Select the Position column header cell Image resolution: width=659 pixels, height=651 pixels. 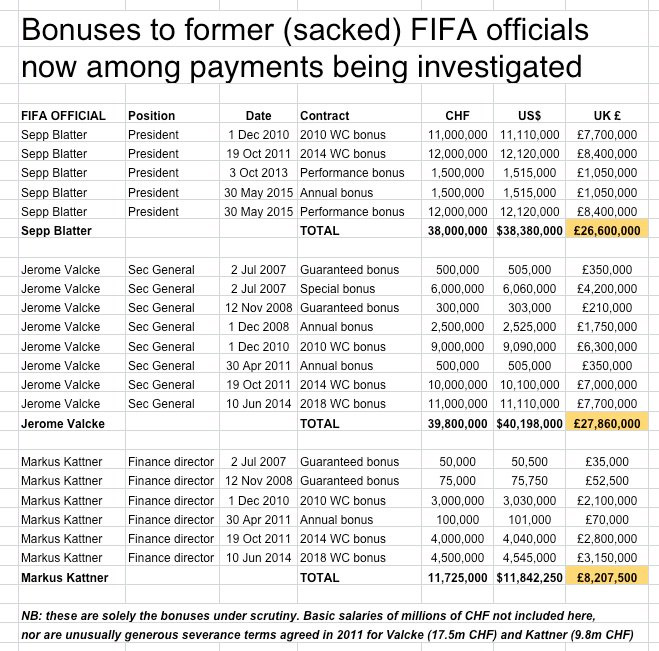coord(152,115)
